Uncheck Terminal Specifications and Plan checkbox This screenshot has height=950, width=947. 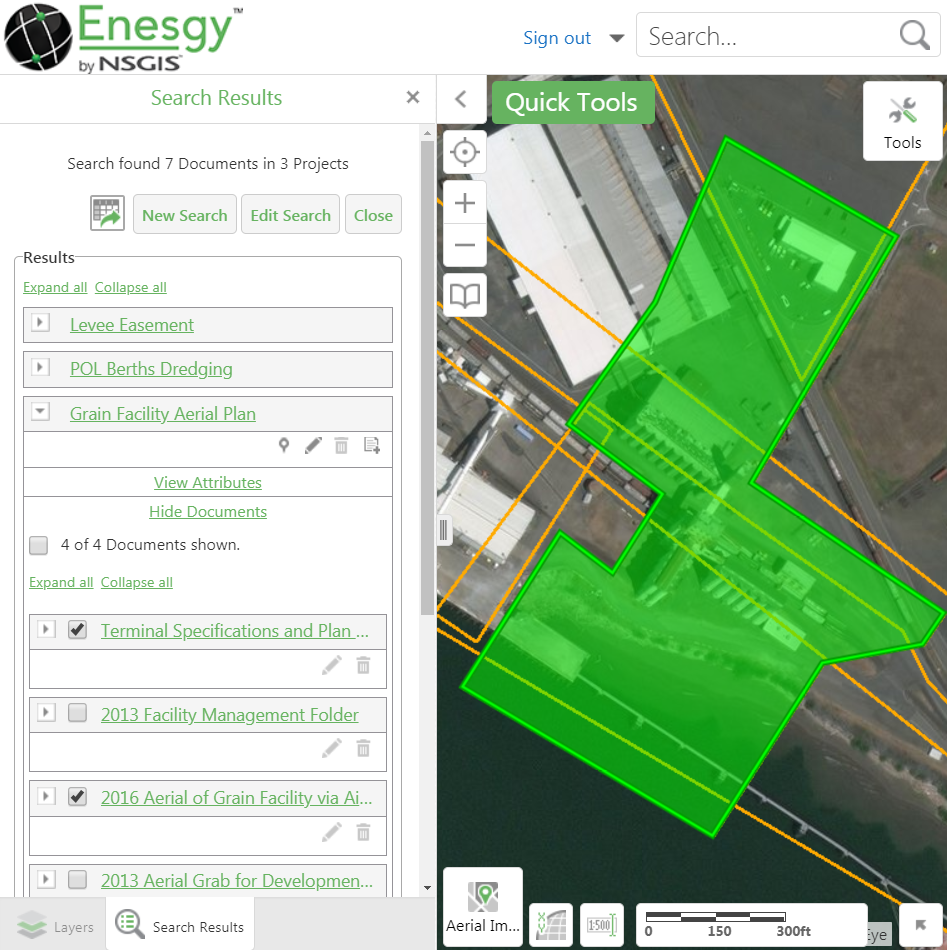[78, 629]
